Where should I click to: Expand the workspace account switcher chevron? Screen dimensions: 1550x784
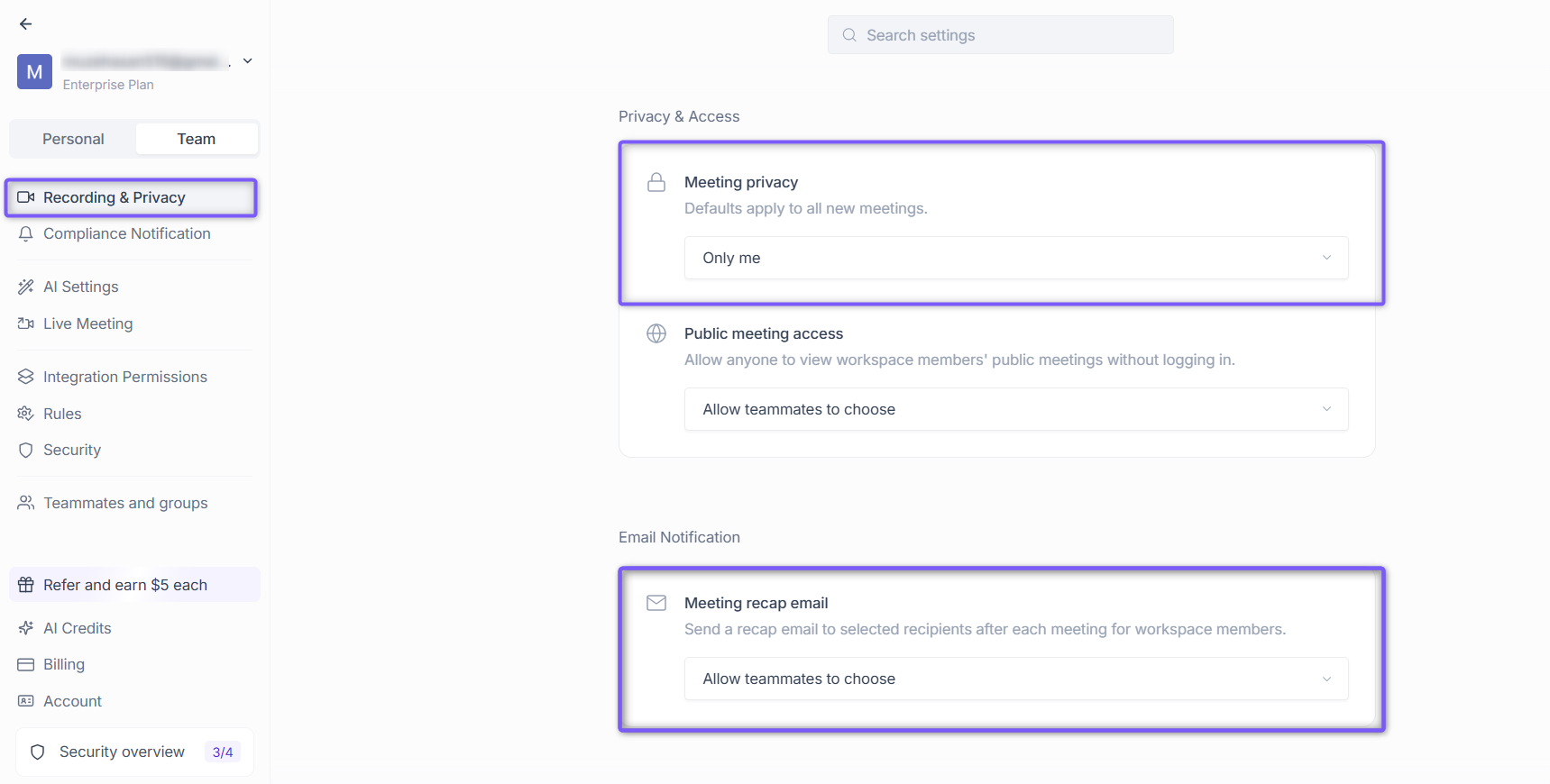click(x=248, y=61)
